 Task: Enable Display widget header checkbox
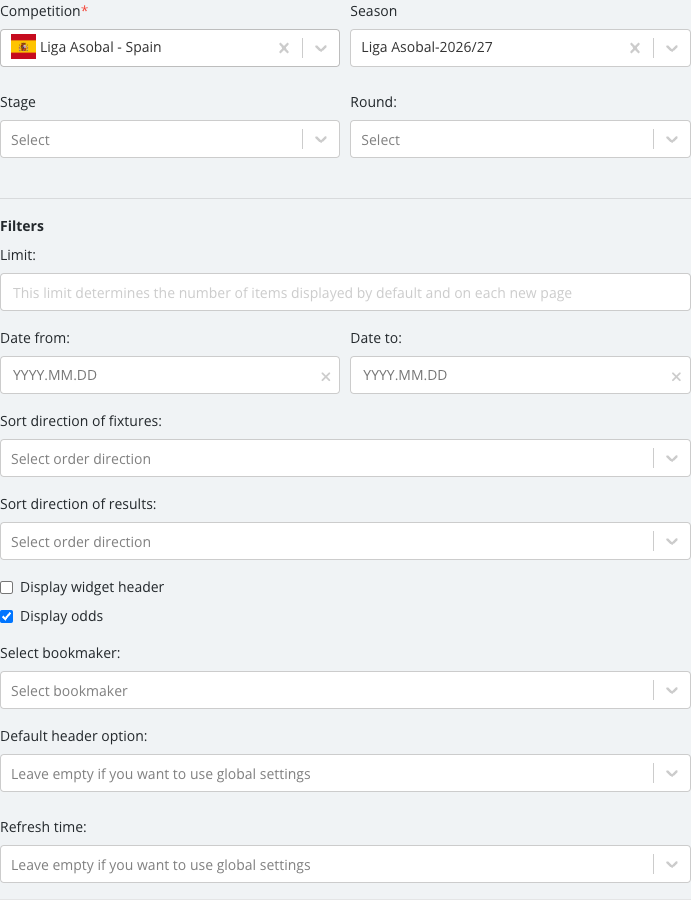pos(7,587)
